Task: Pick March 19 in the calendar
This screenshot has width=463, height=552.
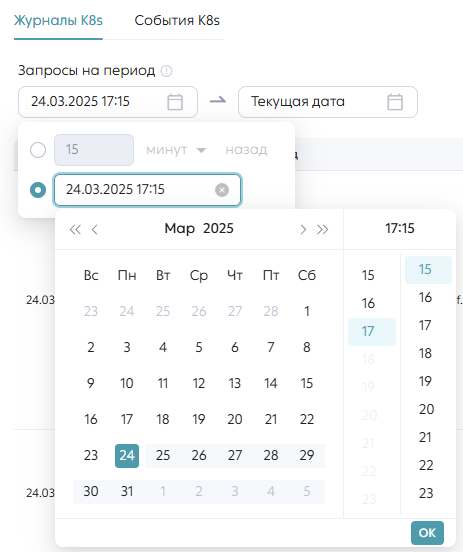Action: tap(199, 420)
